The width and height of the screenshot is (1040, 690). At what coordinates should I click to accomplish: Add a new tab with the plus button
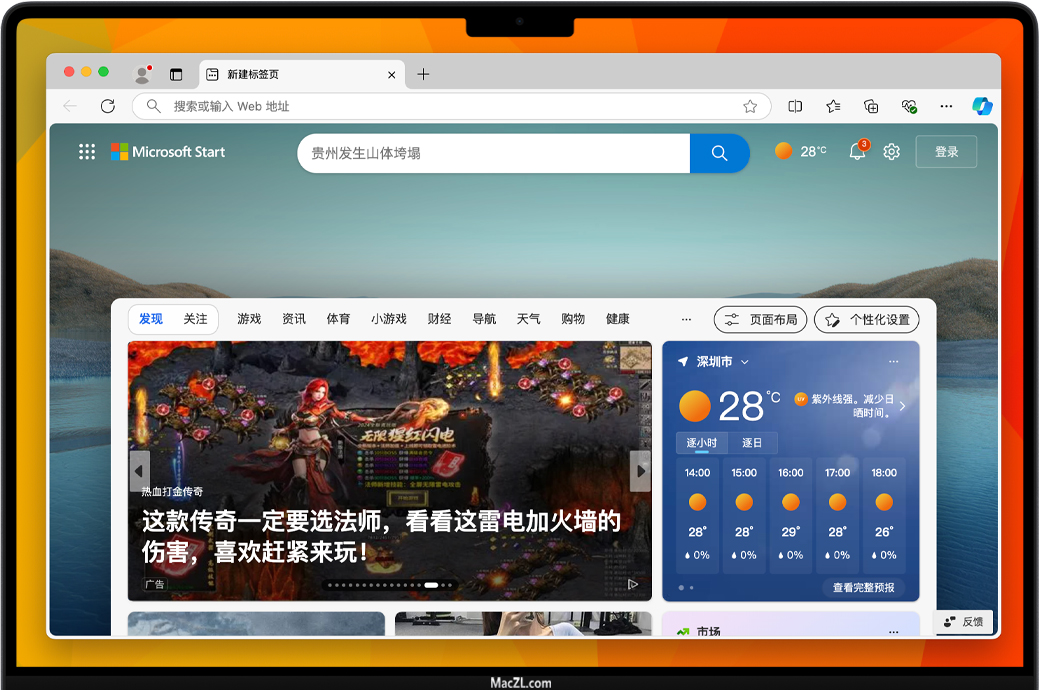[x=423, y=74]
